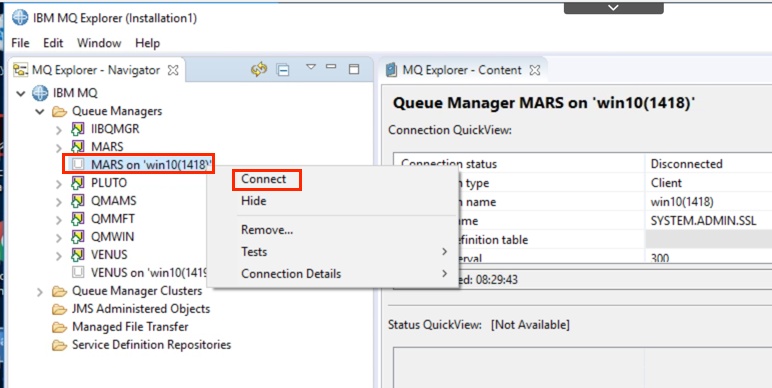
Task: Click the Queue Manager Clusters folder icon
Action: pos(60,291)
